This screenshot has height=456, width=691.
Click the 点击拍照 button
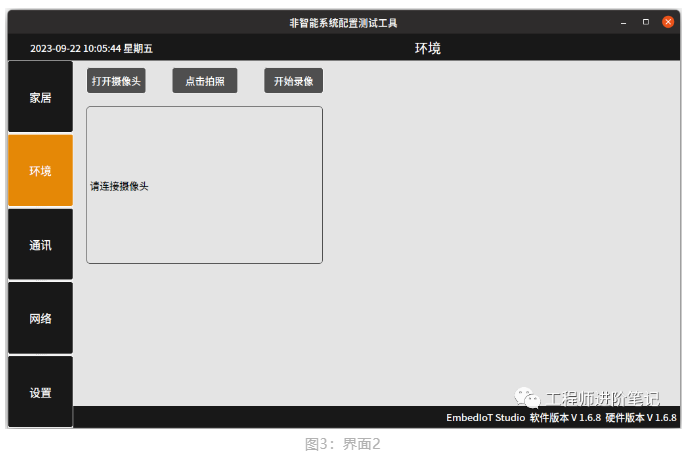coord(205,81)
